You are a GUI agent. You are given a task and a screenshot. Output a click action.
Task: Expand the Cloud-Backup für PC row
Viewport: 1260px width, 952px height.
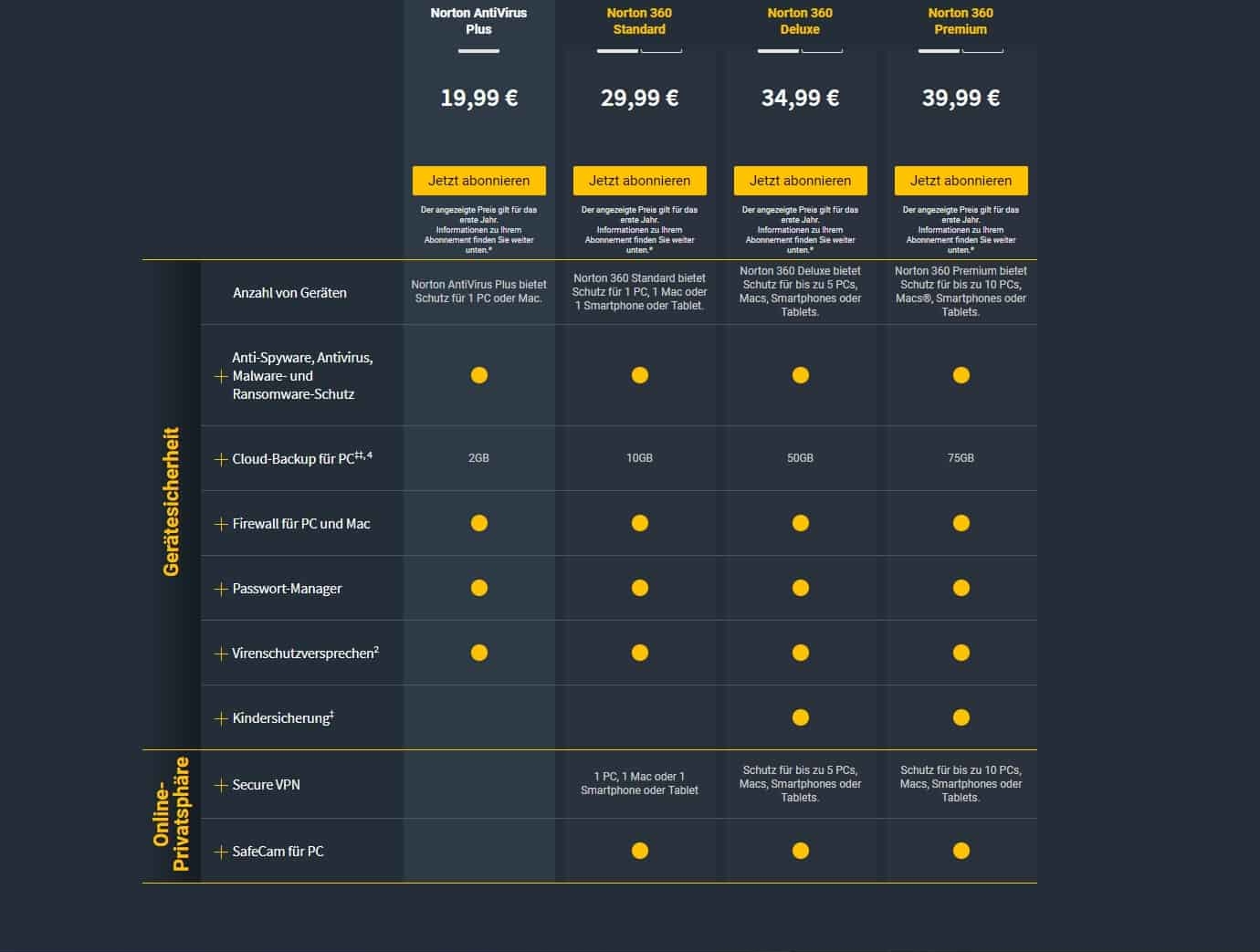point(220,459)
